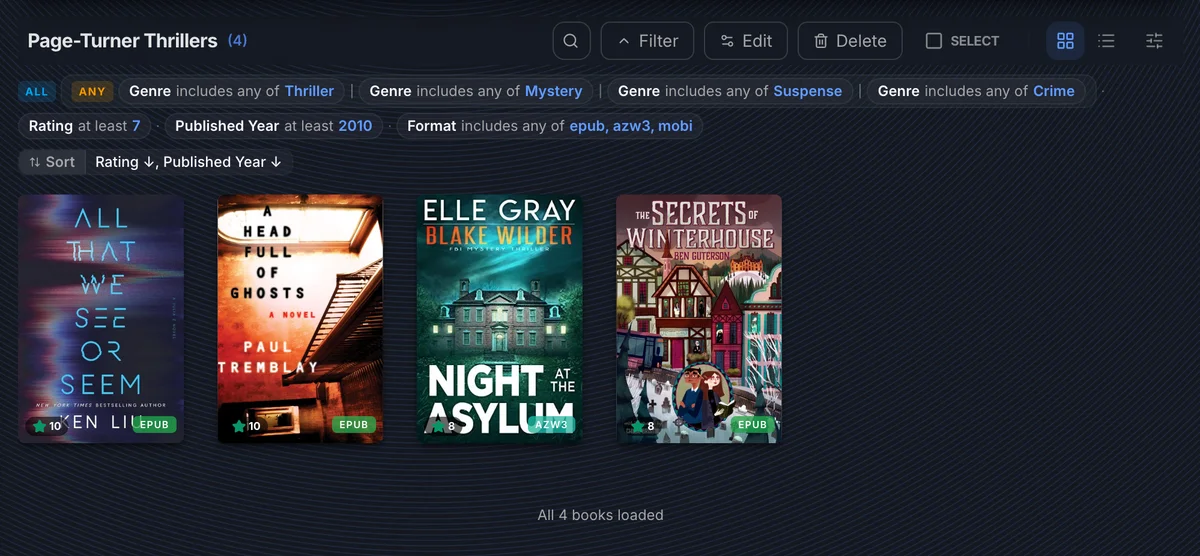Click star rating 8 on Secrets of Winterhouse
This screenshot has width=1200, height=556.
(x=643, y=426)
